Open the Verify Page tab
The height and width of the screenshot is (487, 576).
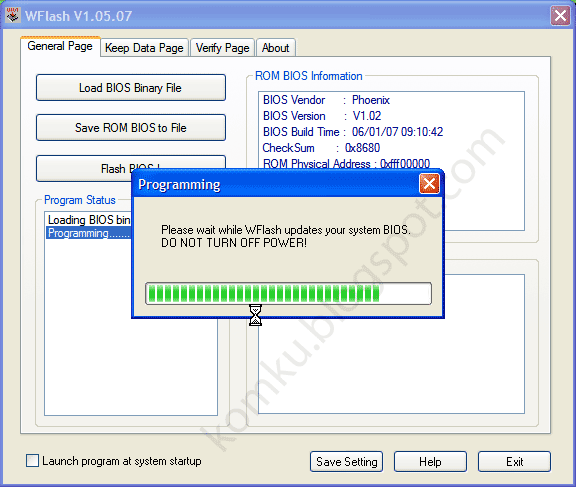(x=222, y=48)
